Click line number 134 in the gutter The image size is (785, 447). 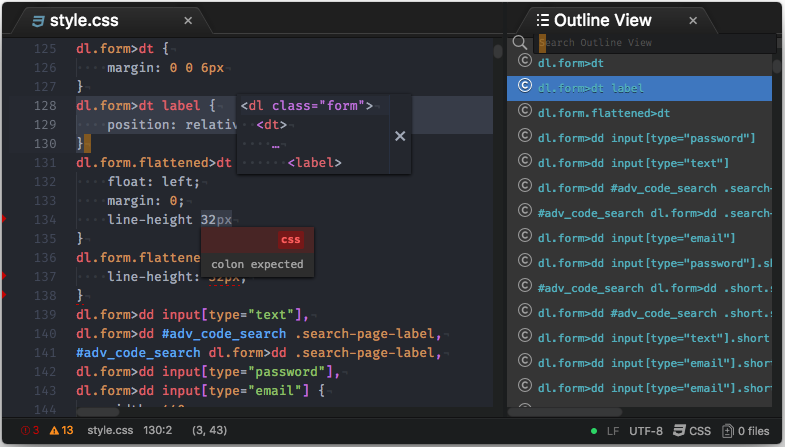45,220
